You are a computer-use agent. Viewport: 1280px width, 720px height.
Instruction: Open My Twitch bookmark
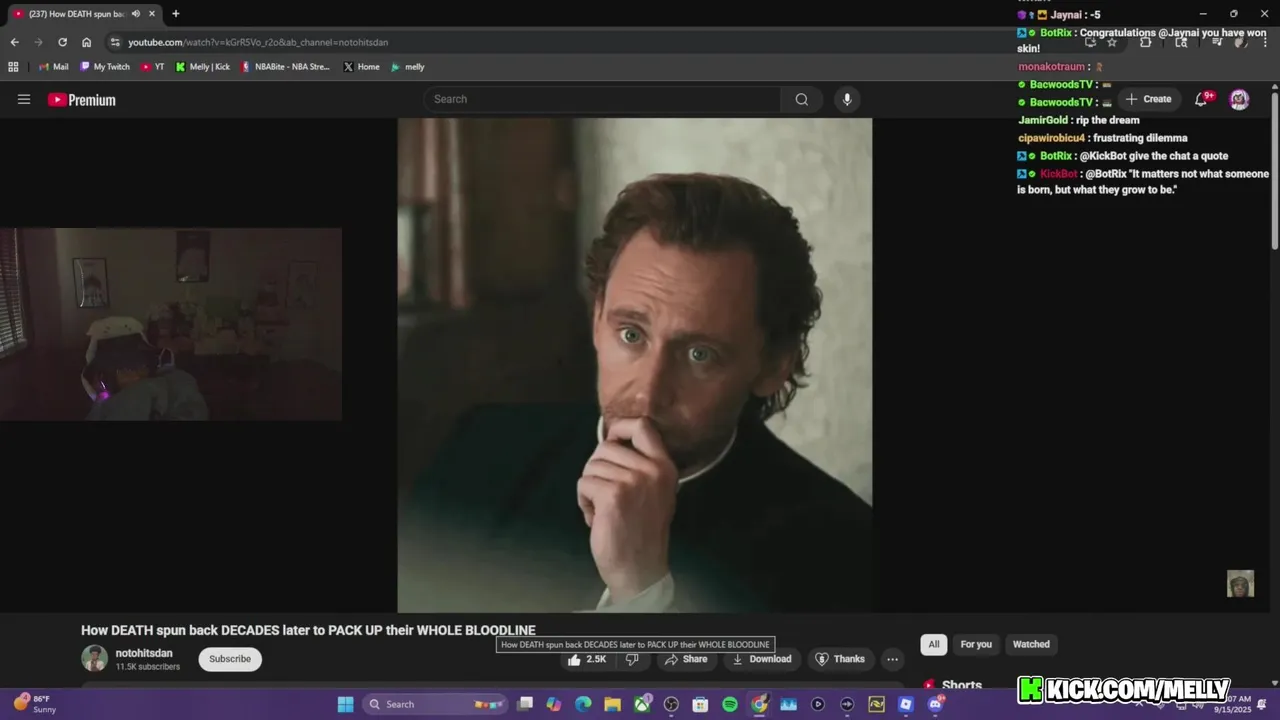point(105,67)
